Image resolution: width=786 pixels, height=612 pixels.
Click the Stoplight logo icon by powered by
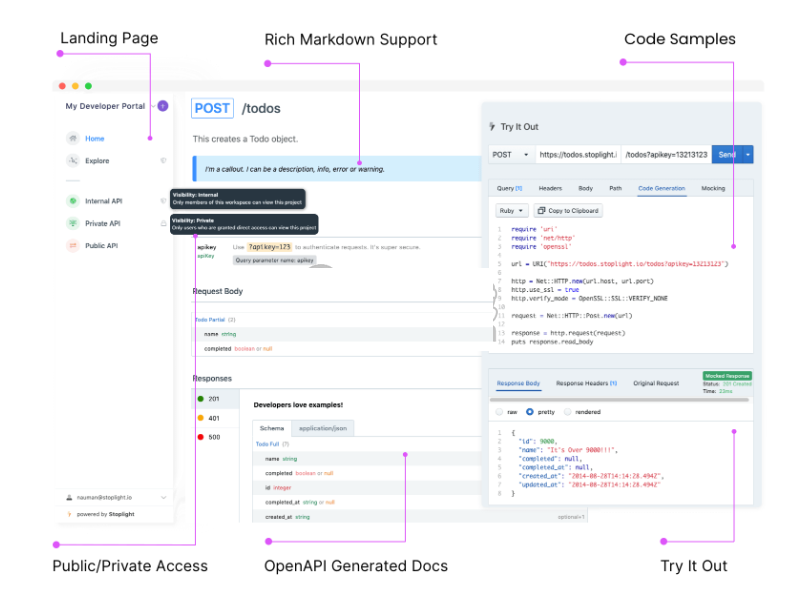(69, 514)
